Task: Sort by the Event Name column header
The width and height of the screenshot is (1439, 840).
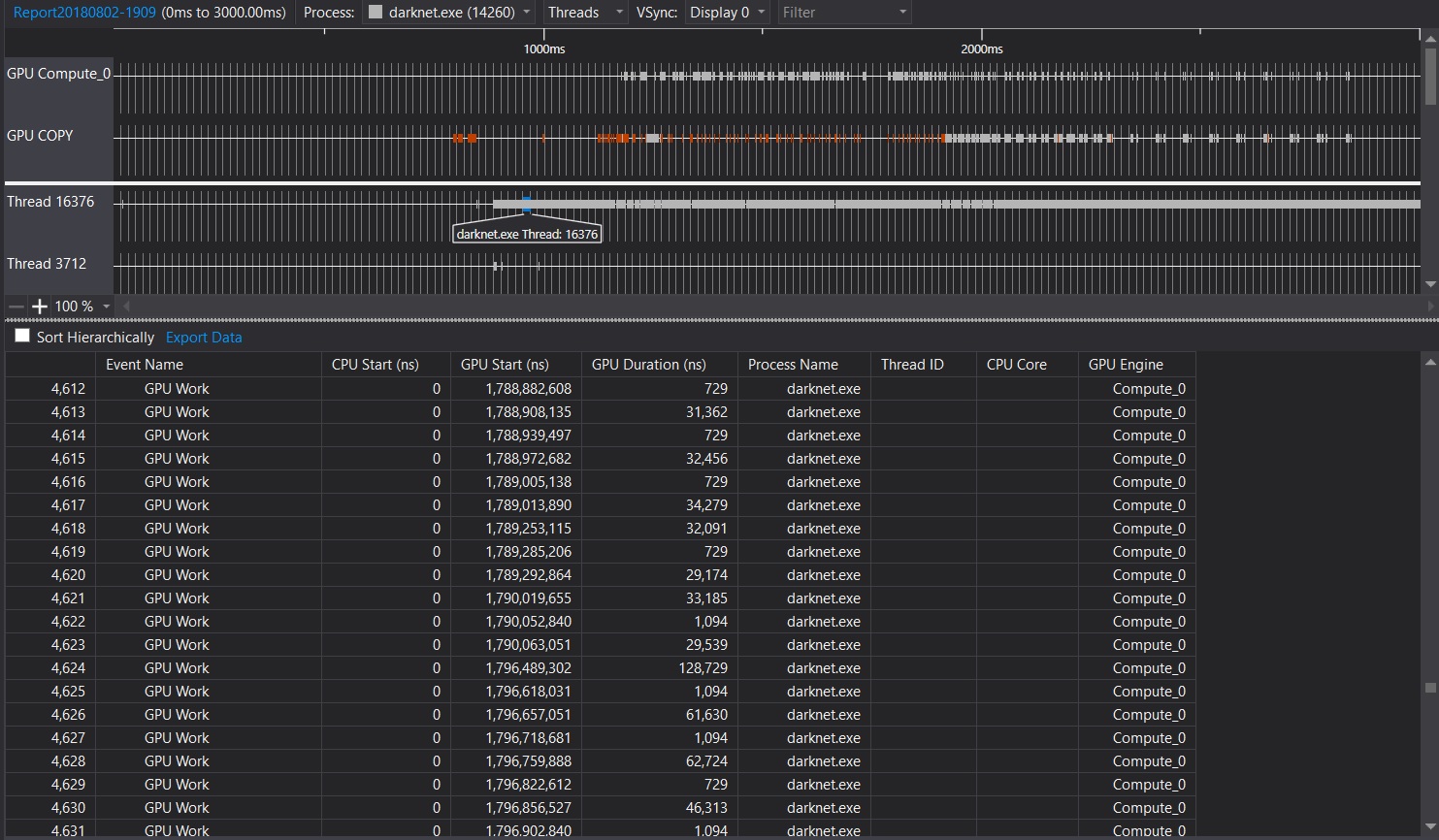Action: pos(144,364)
